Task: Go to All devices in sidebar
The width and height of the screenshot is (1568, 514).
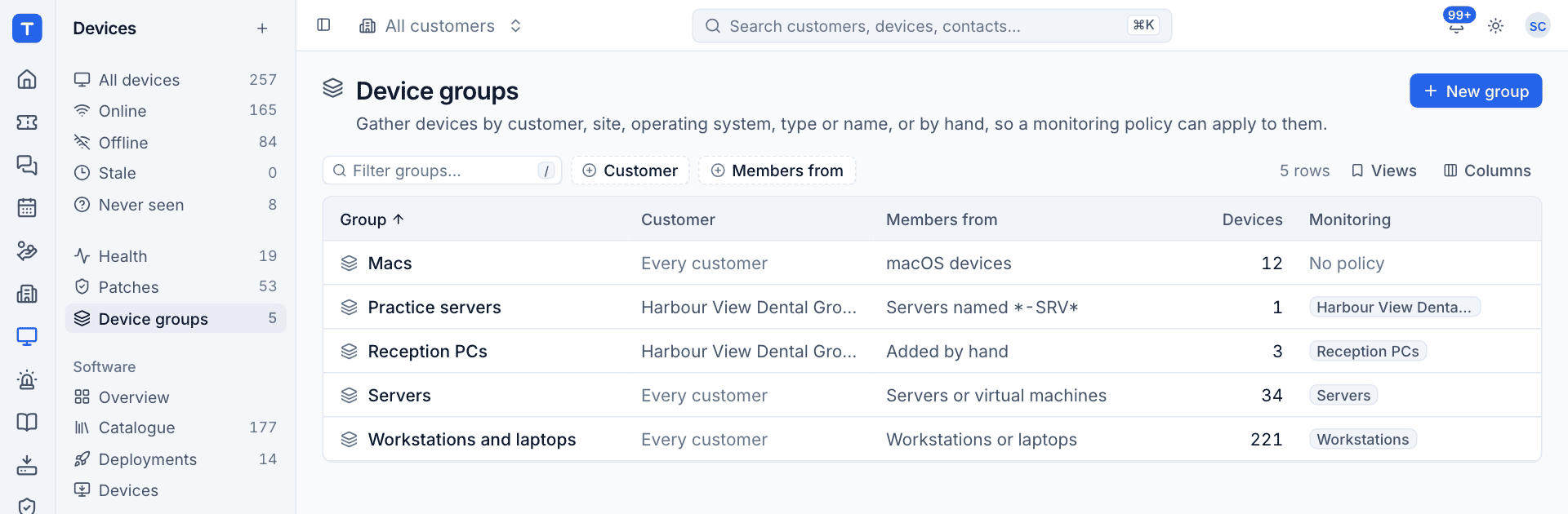Action: (x=176, y=80)
